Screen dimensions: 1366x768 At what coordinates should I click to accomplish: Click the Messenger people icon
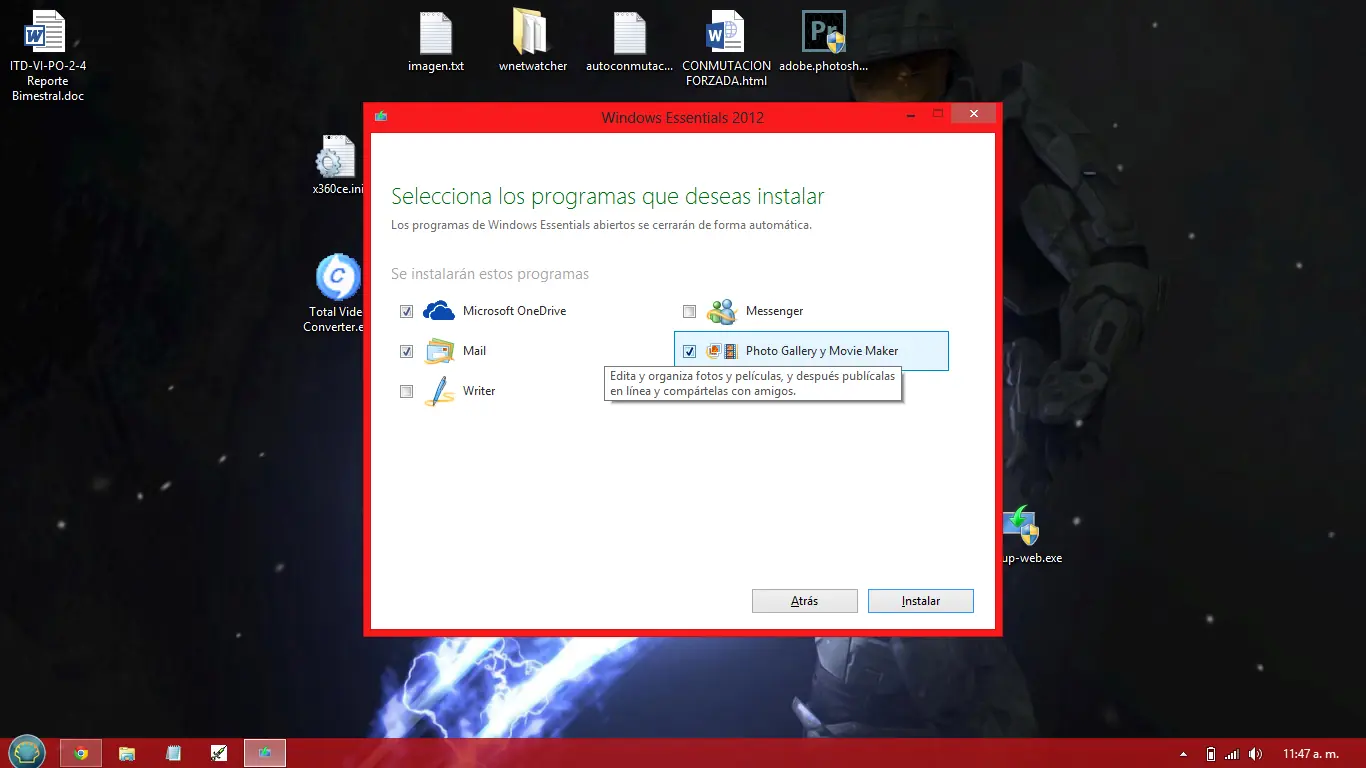click(x=721, y=311)
